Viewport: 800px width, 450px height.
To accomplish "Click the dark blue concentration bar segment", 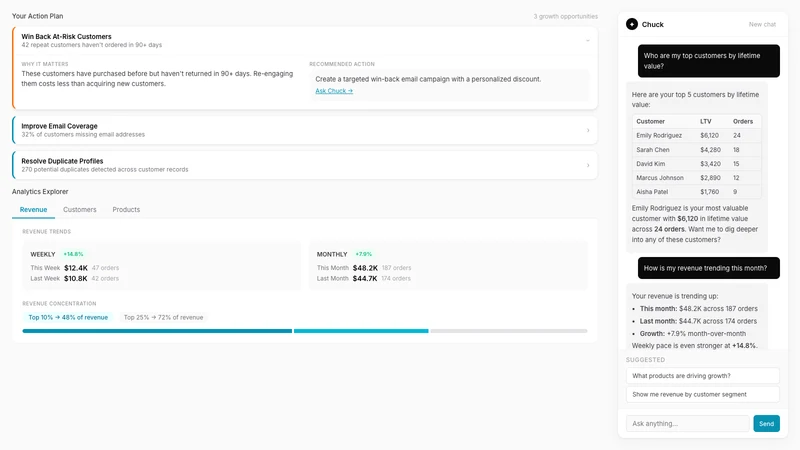I will [157, 331].
